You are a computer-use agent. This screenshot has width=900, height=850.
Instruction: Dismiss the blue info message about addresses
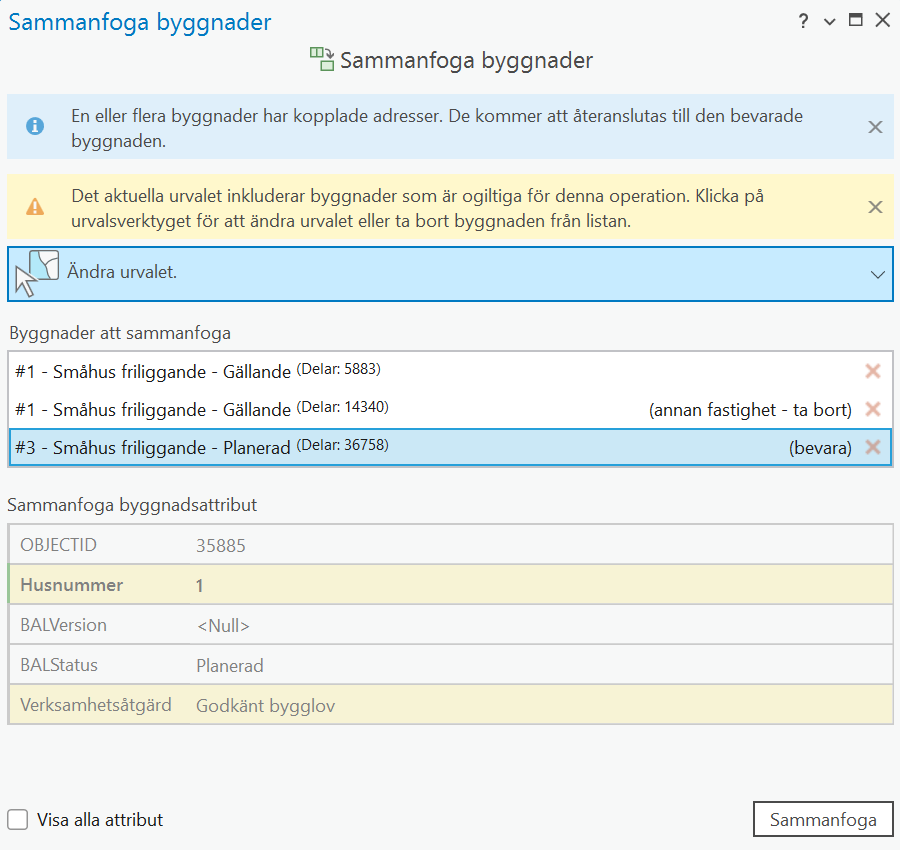point(875,127)
